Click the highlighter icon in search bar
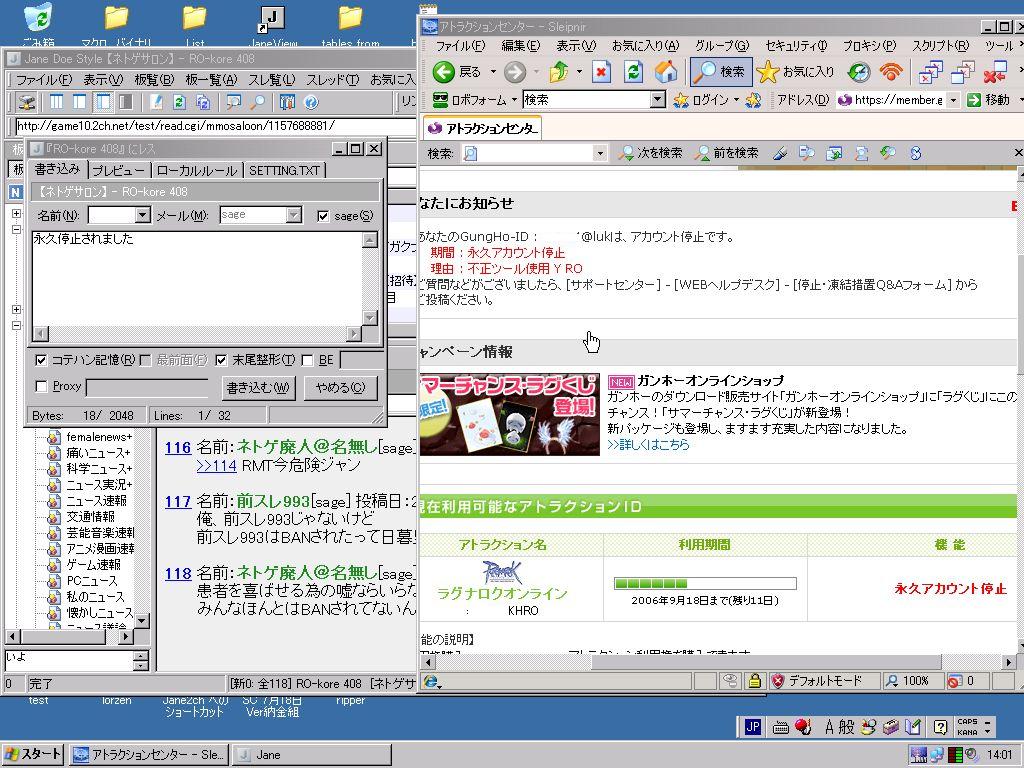1024x768 pixels. (x=780, y=153)
